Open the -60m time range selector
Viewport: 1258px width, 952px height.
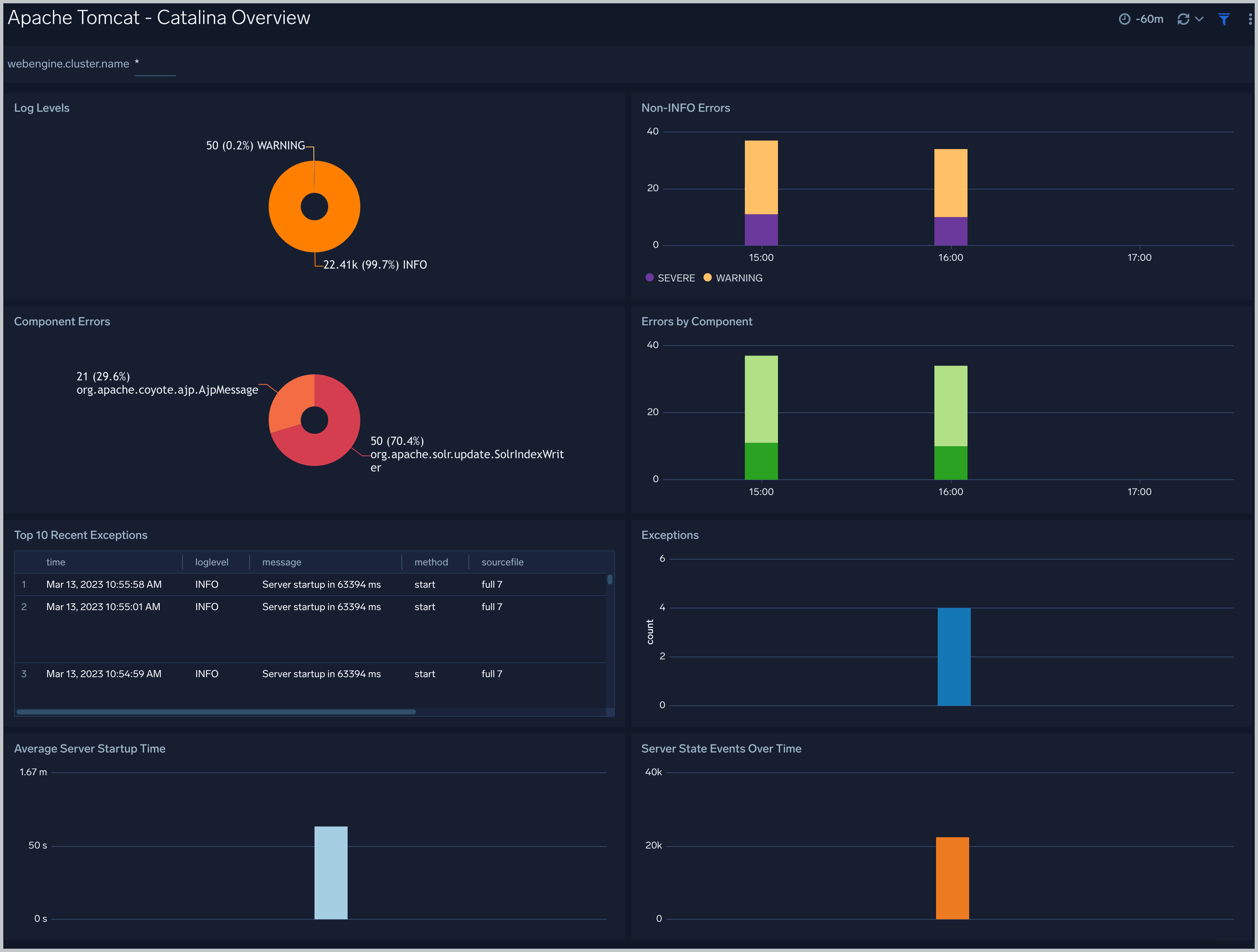tap(1141, 19)
